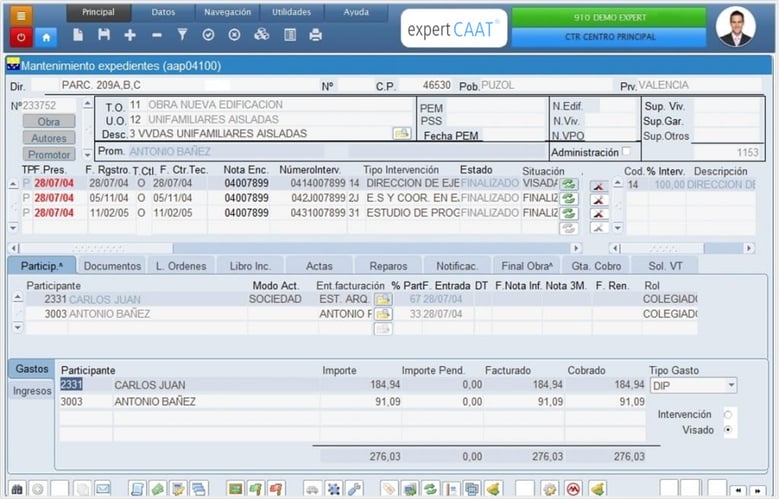Save with the floppy disk icon

(x=104, y=35)
